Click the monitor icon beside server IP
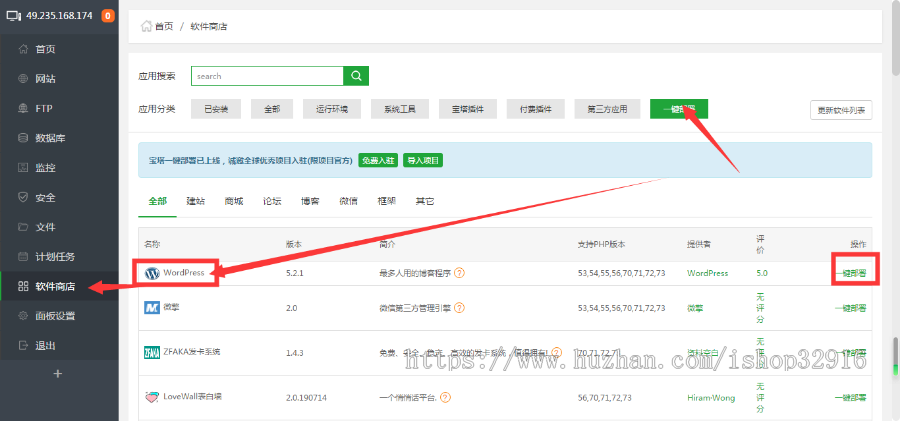Screen dimensions: 900x421 tap(14, 16)
